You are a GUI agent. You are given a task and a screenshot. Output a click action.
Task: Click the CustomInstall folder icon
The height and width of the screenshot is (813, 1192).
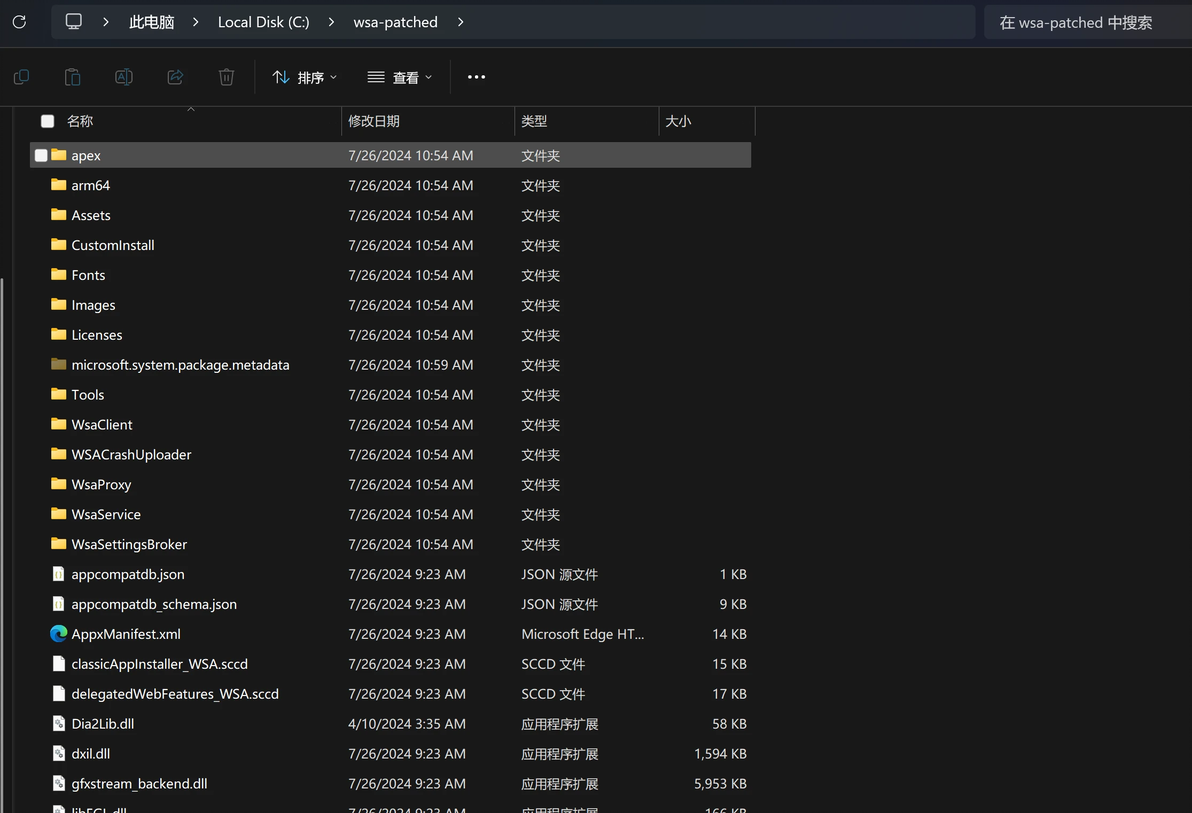tap(59, 244)
